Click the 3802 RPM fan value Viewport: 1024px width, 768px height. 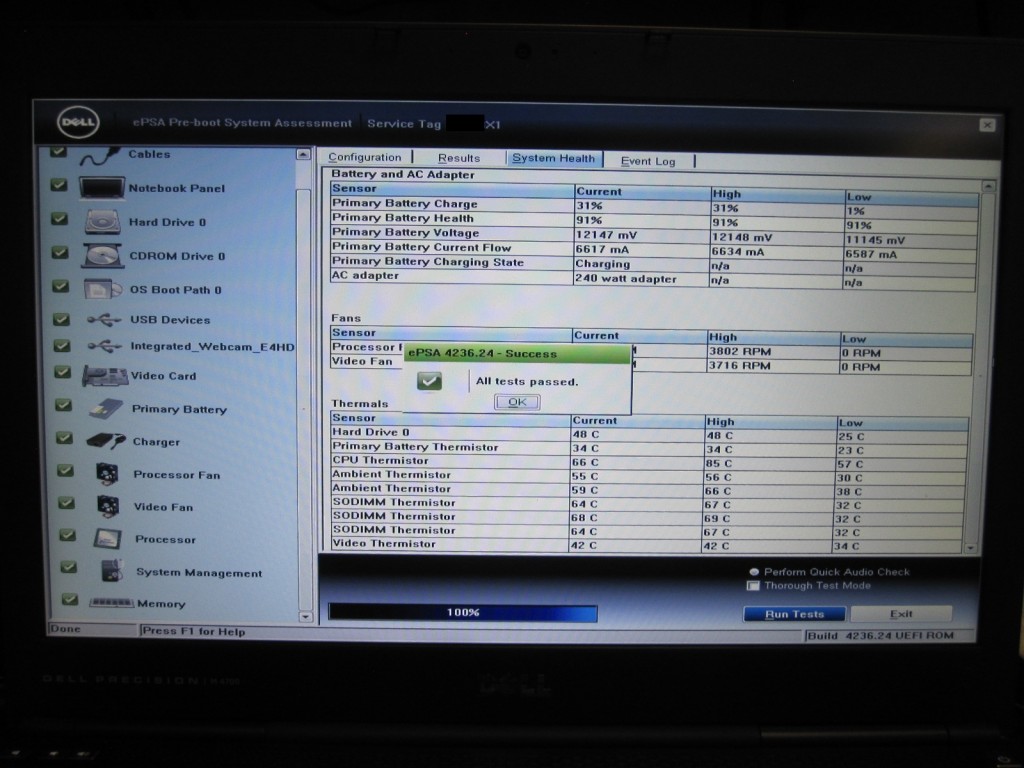(740, 351)
